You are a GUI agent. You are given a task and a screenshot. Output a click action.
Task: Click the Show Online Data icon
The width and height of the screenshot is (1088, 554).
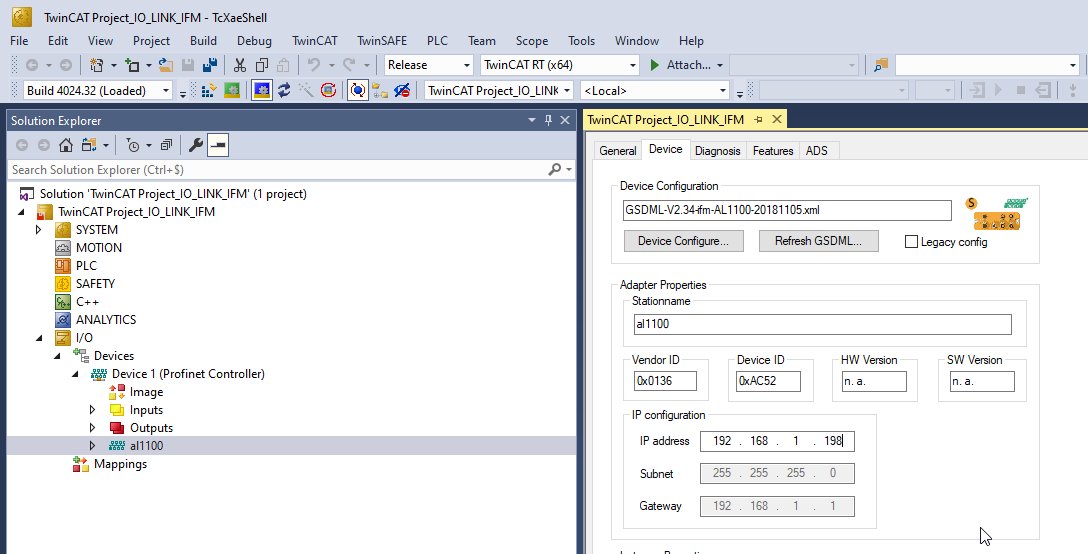pos(357,90)
